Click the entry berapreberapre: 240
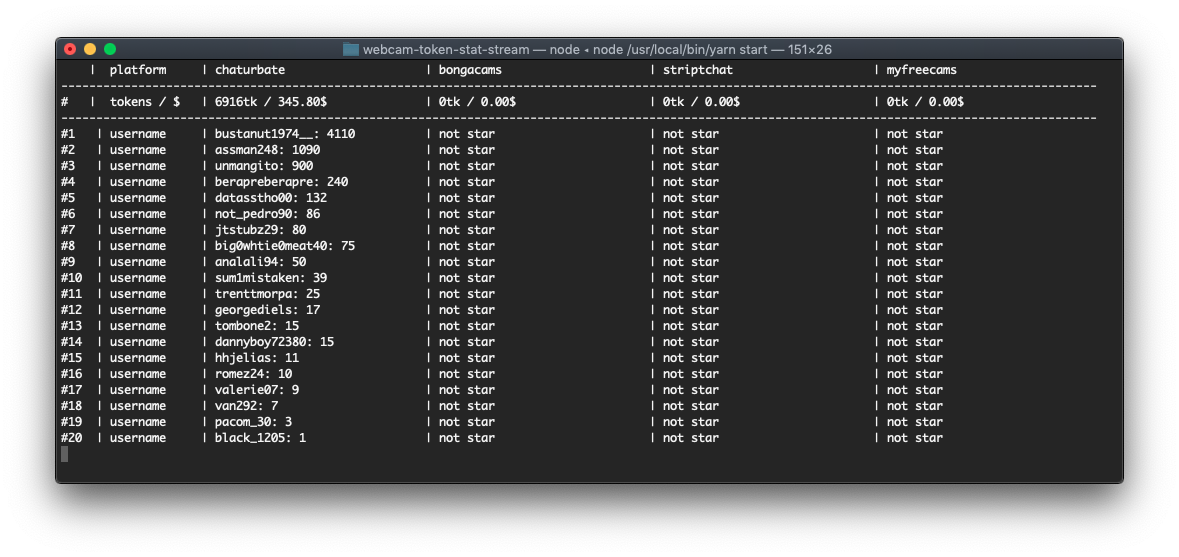The image size is (1179, 557). [281, 182]
